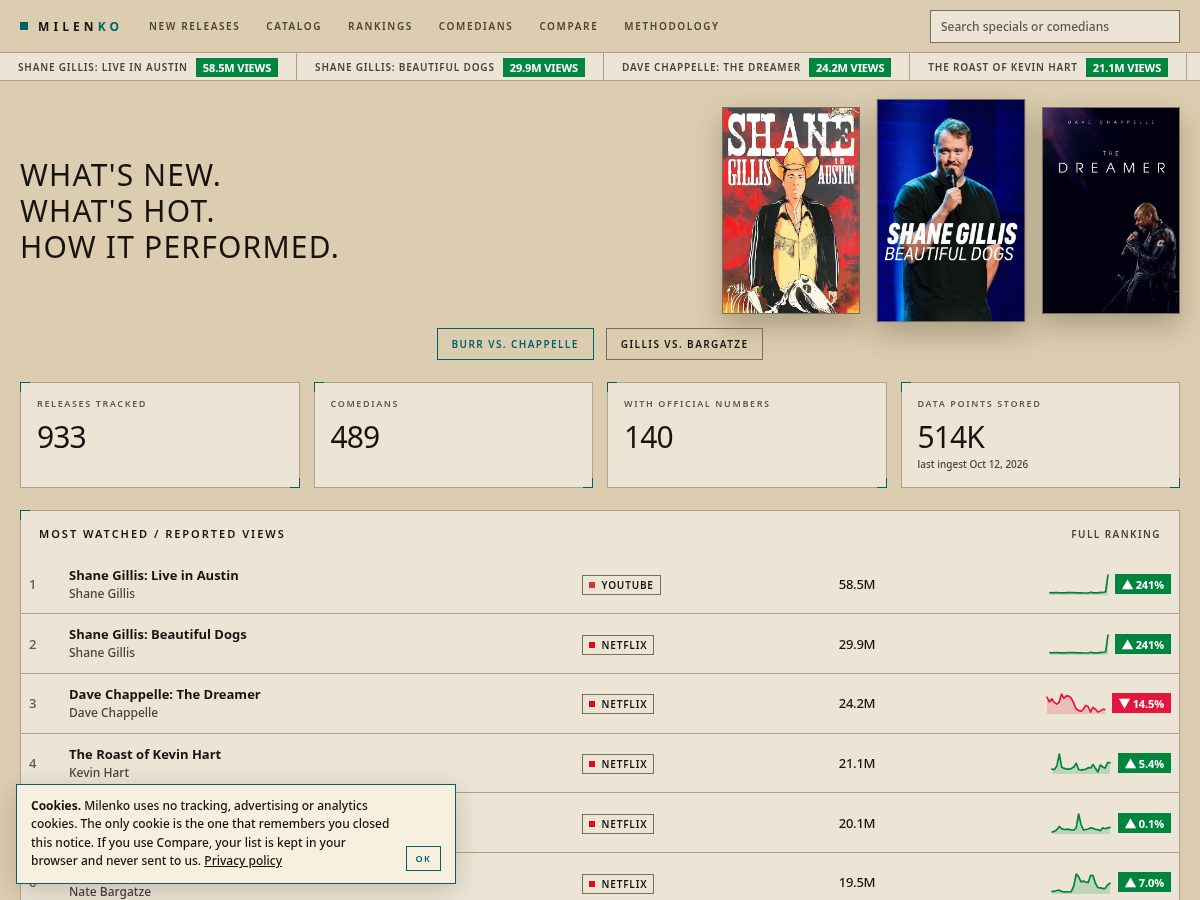Click Netflix tag in The Dreamer row
This screenshot has height=900, width=1200.
click(618, 704)
